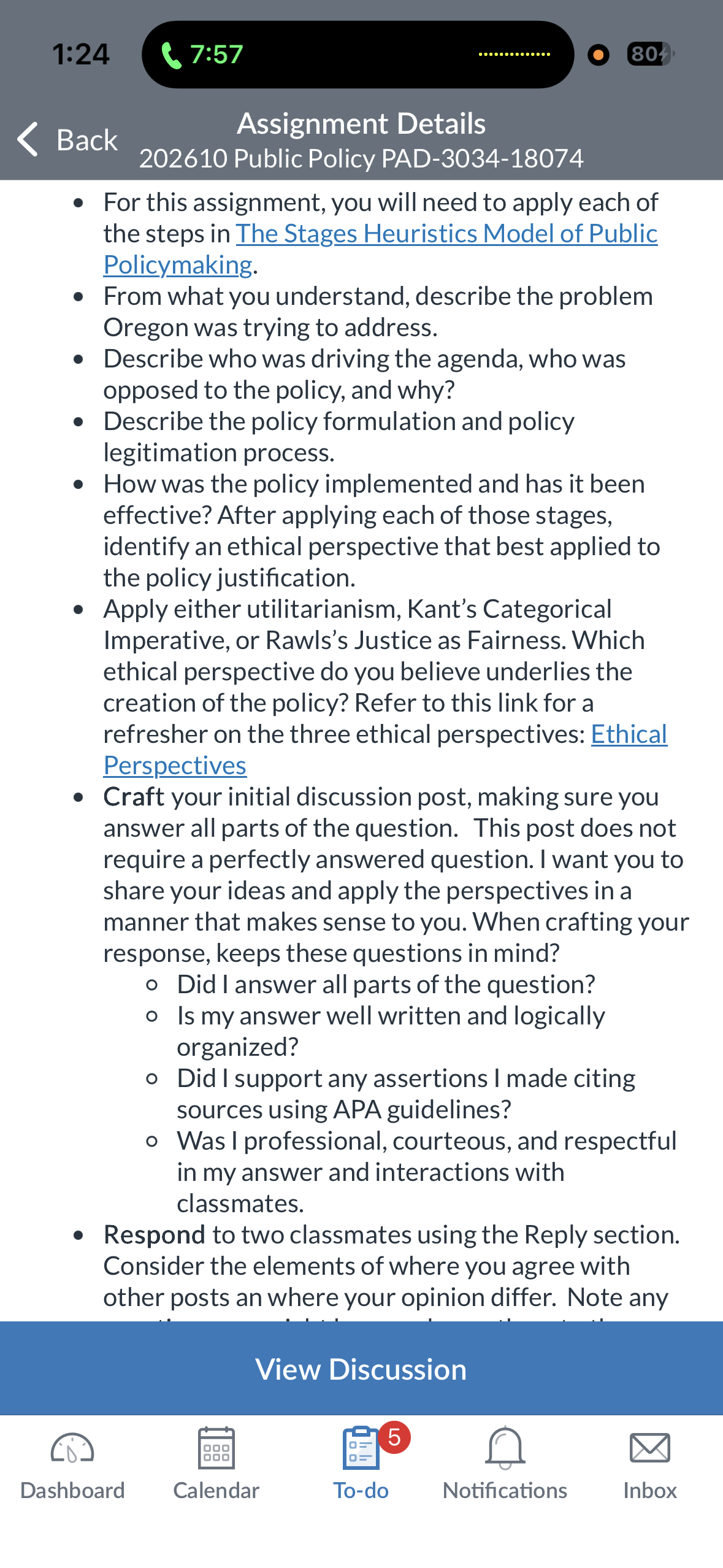Follow the Policymaking link text

click(x=178, y=265)
